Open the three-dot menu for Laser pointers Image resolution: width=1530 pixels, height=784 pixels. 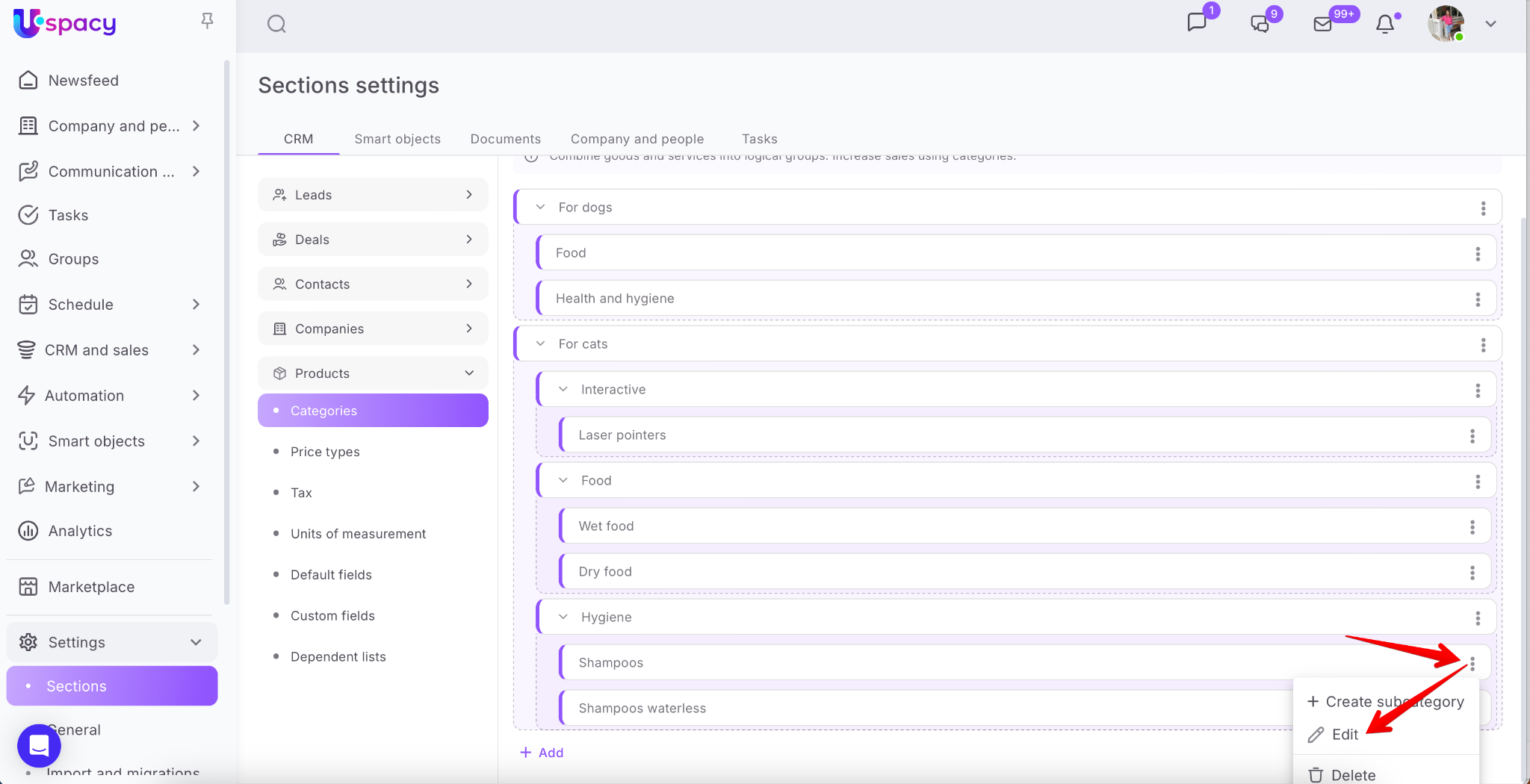(1472, 435)
